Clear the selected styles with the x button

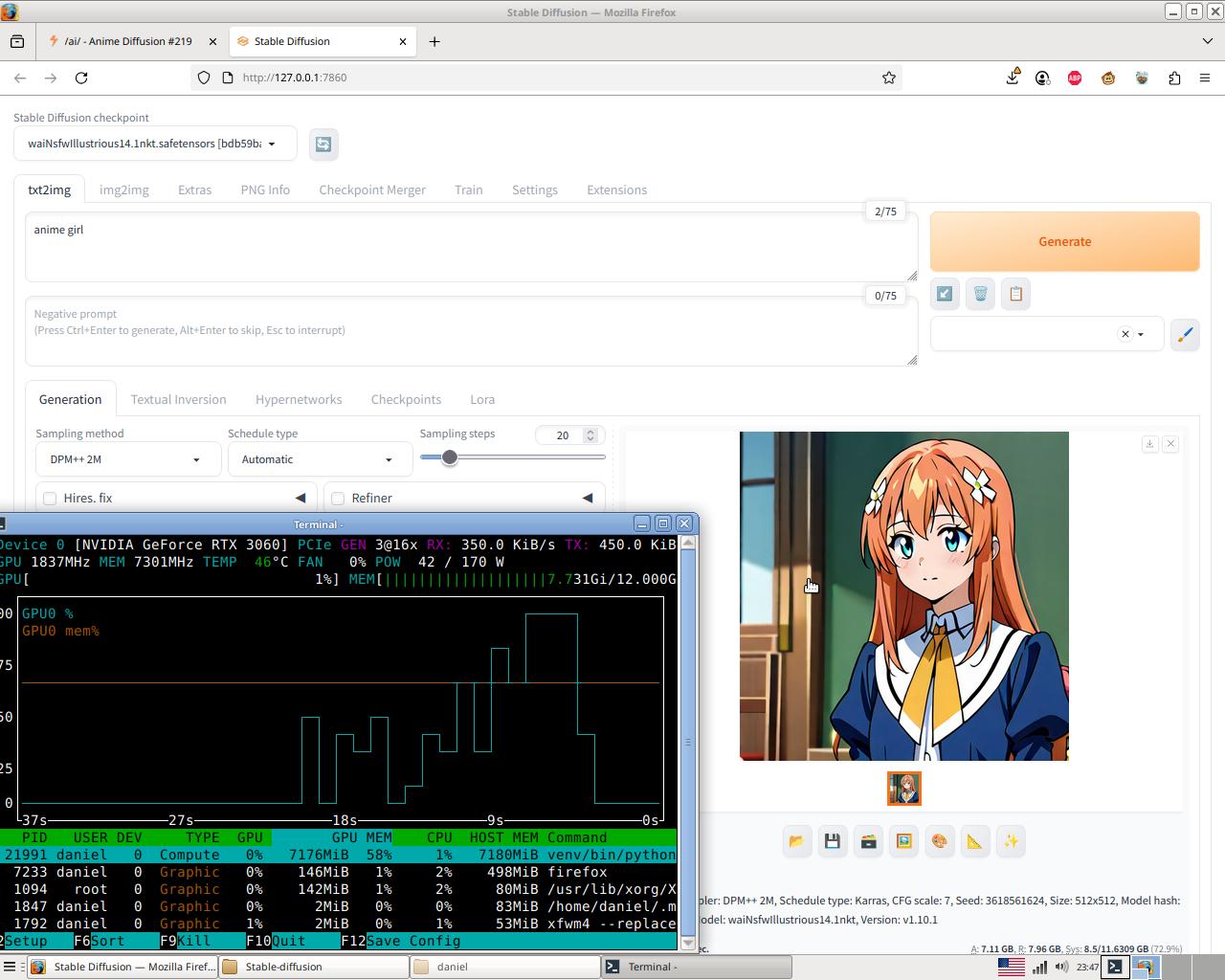click(1125, 334)
